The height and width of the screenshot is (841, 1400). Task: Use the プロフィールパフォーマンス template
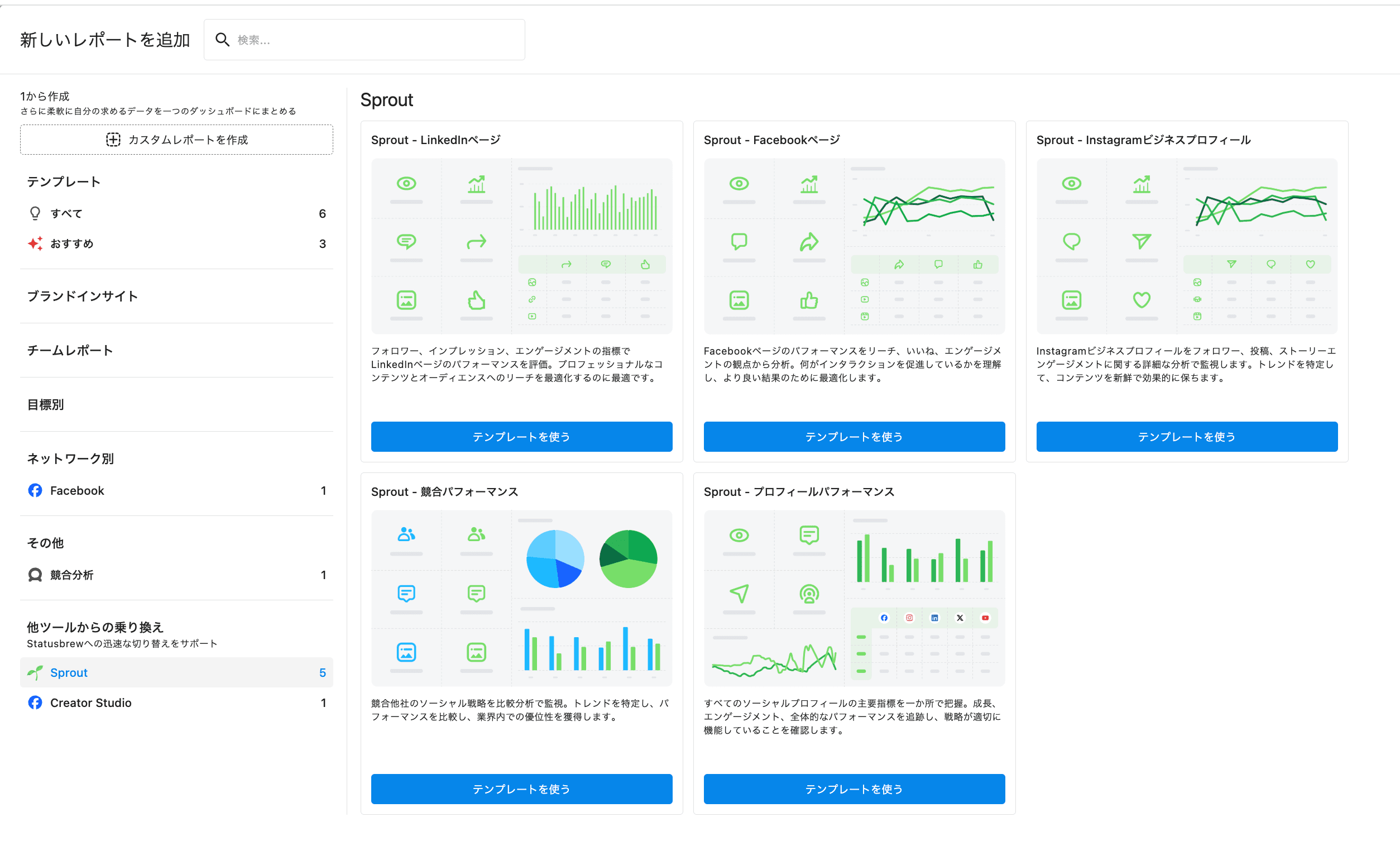(x=854, y=789)
